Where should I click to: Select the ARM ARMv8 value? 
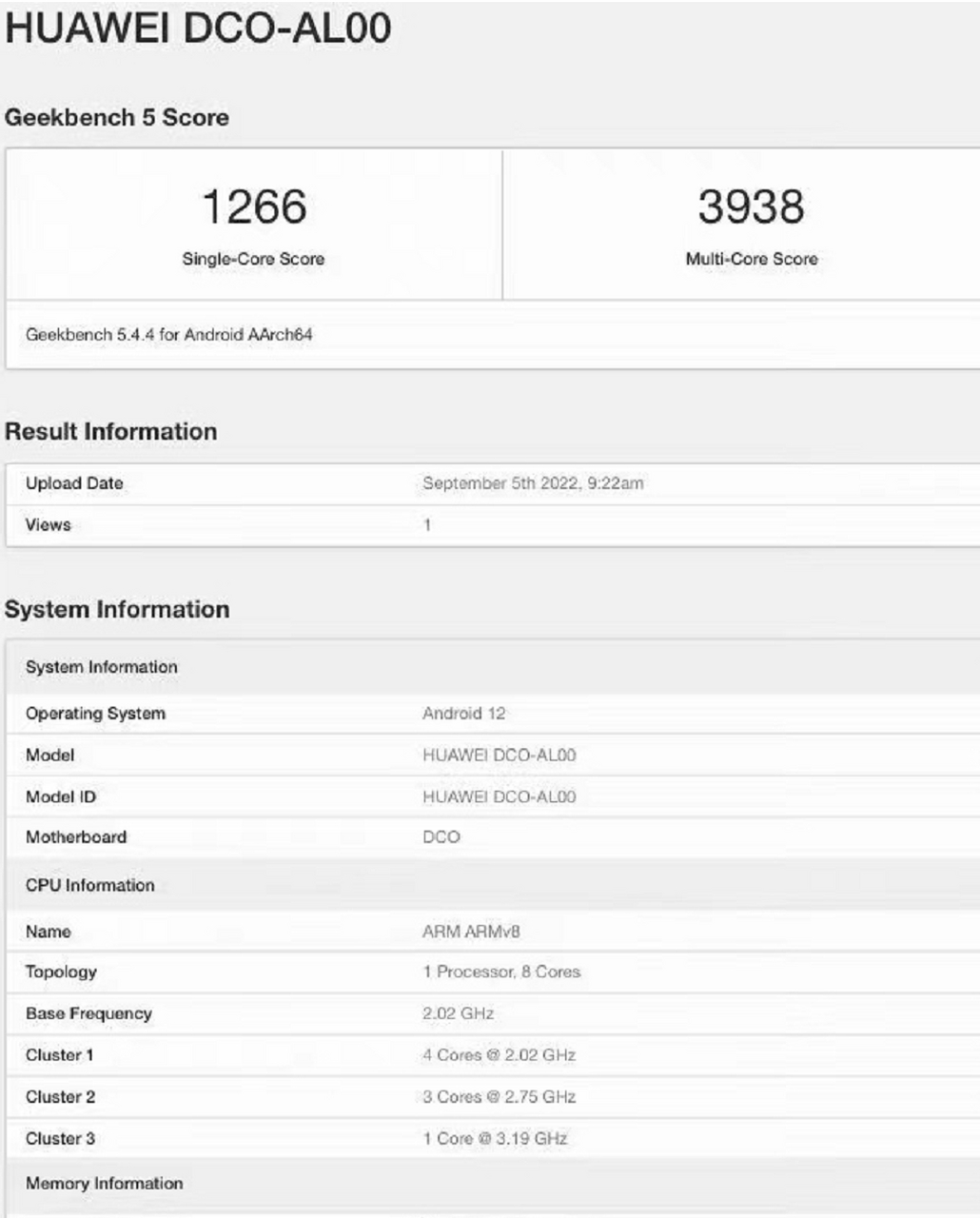[471, 933]
